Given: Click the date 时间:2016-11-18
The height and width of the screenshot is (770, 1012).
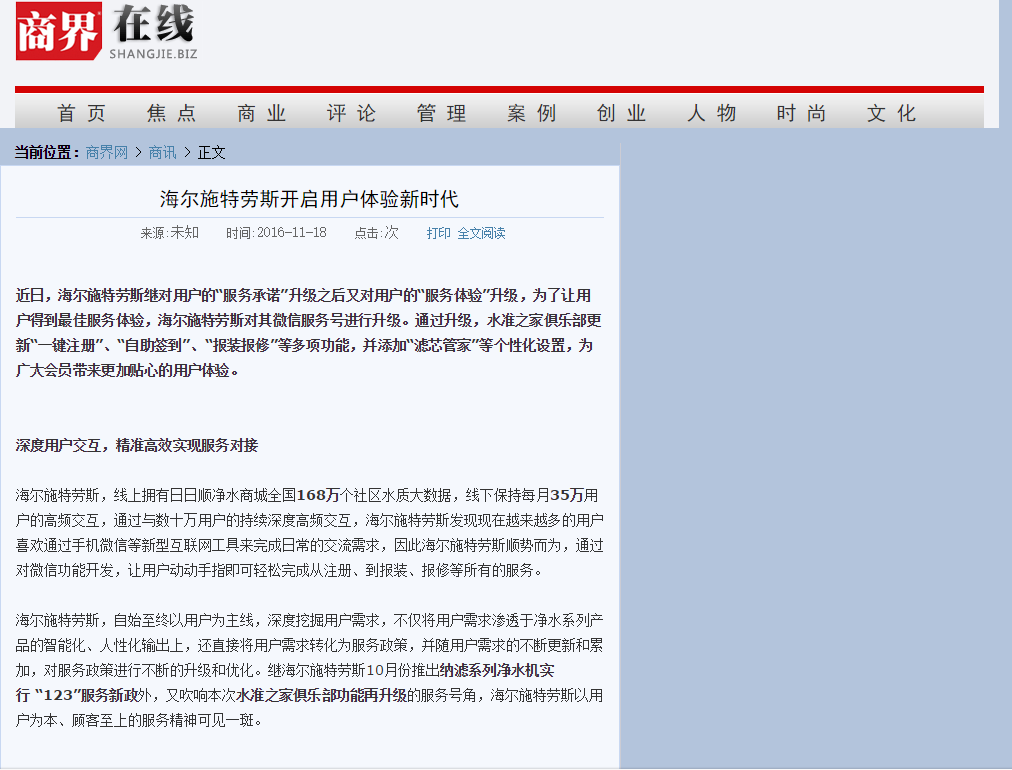Looking at the screenshot, I should point(276,232).
